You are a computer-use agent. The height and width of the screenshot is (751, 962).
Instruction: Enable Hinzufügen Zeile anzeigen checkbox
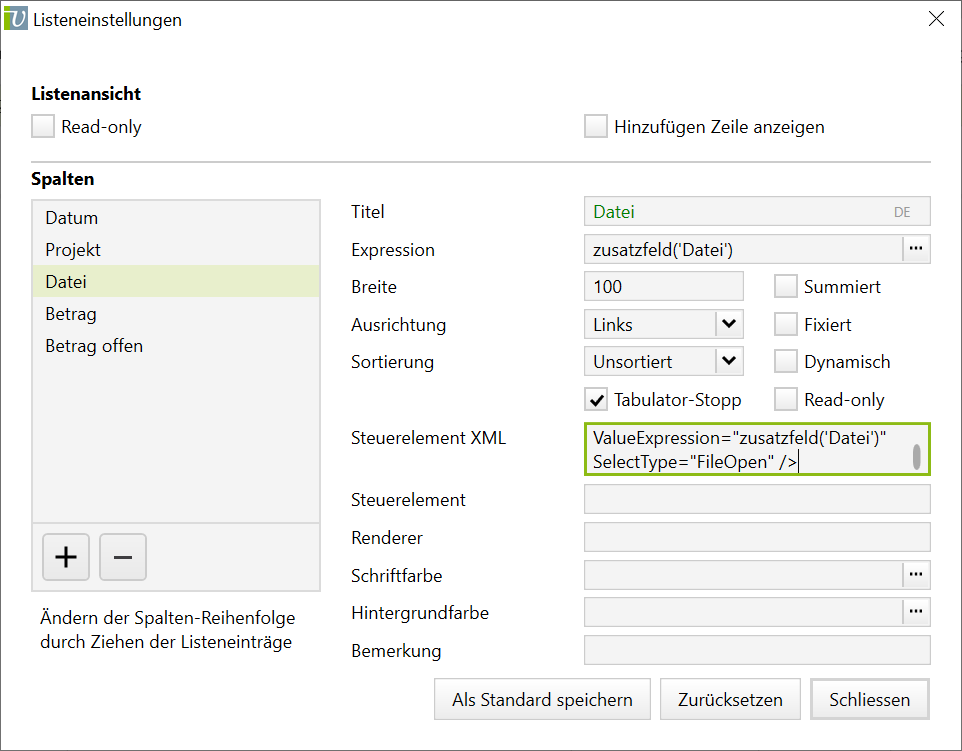(x=596, y=127)
